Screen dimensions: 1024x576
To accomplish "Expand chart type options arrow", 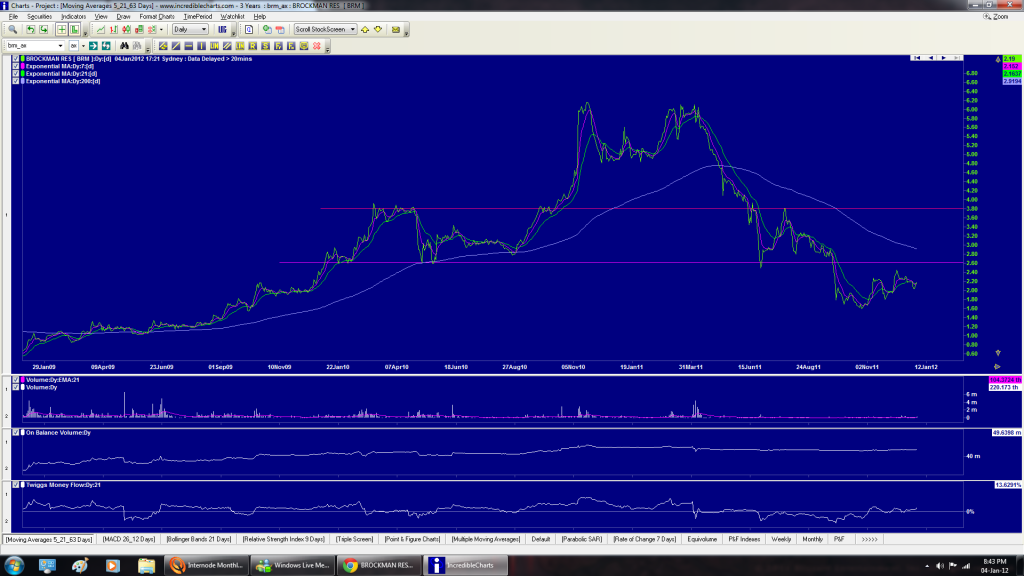I will [161, 29].
